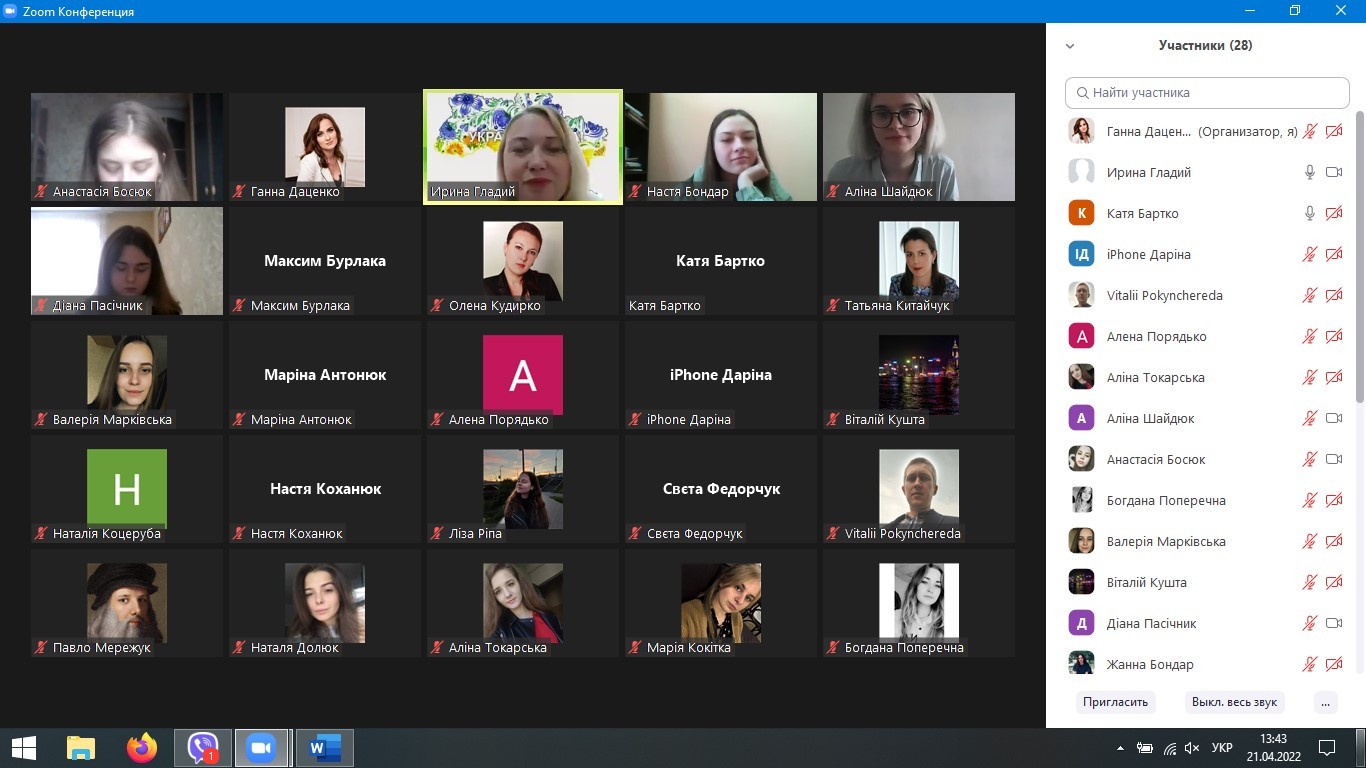Click Zoom icon in the taskbar
This screenshot has width=1366, height=768.
[x=261, y=747]
